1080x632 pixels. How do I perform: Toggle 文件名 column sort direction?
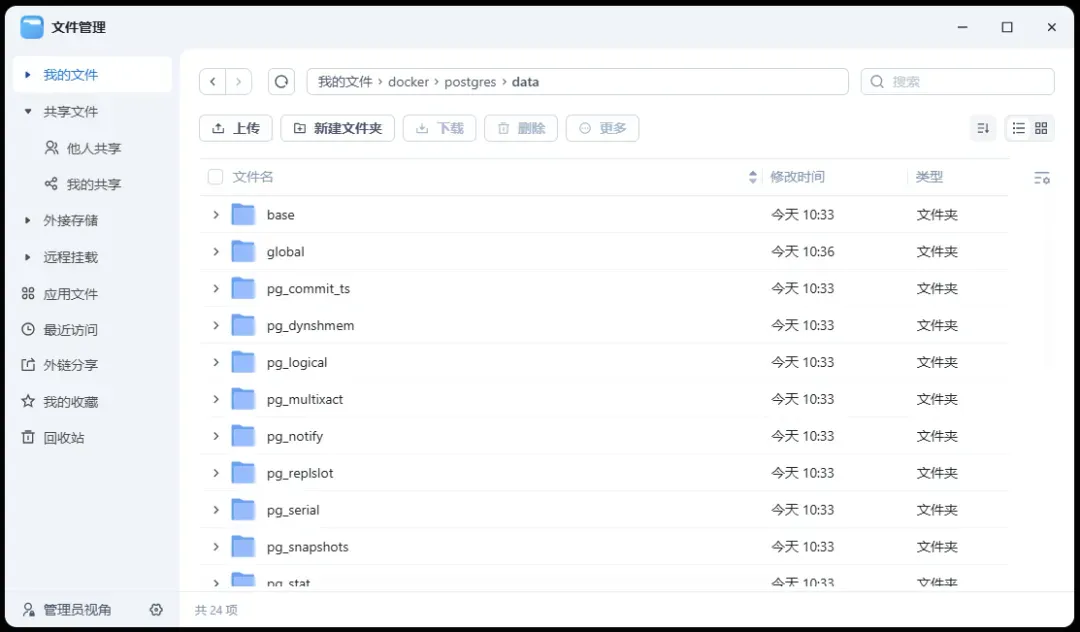click(x=752, y=176)
